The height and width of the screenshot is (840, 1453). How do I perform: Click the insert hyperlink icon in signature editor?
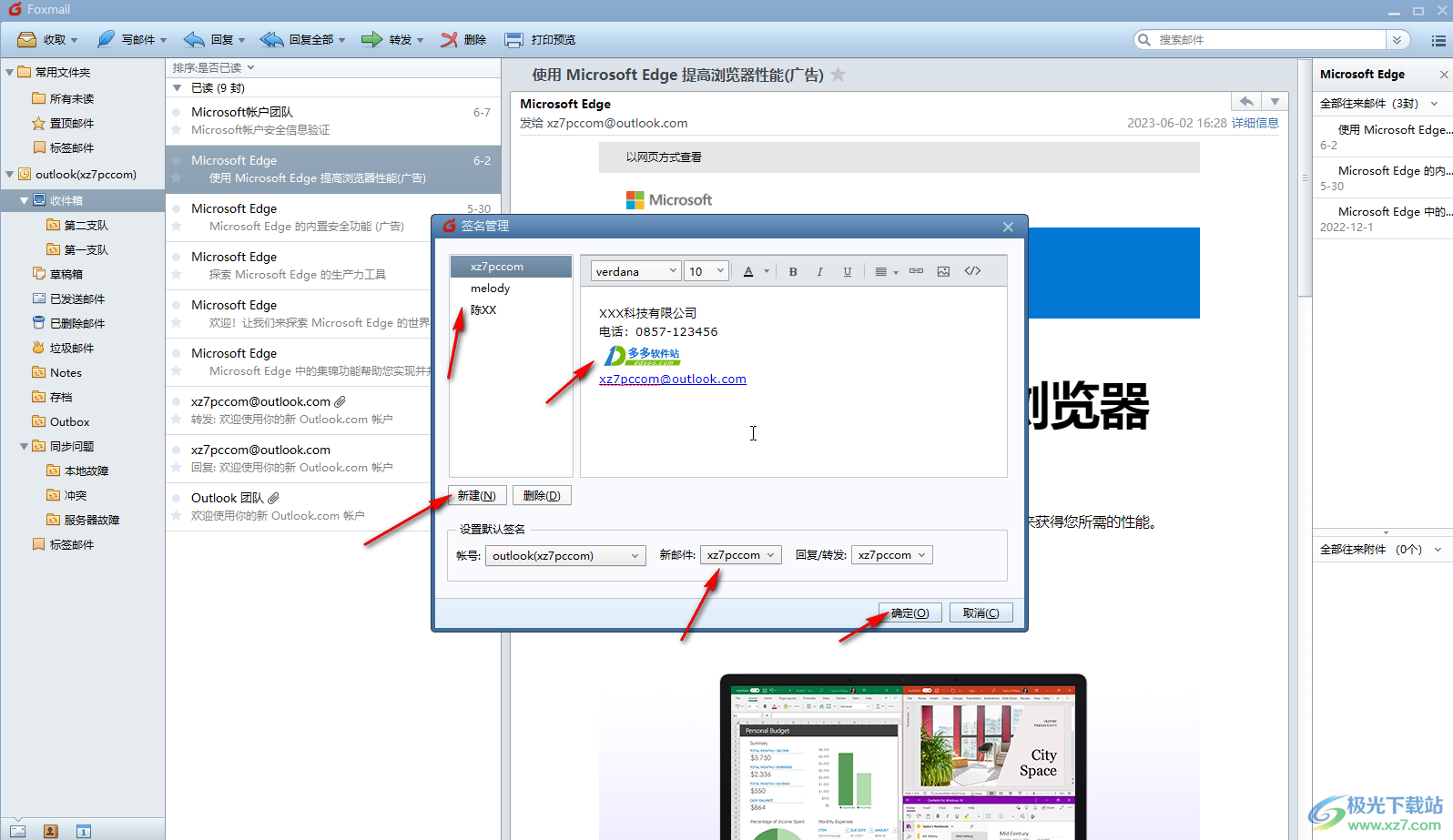[x=917, y=271]
